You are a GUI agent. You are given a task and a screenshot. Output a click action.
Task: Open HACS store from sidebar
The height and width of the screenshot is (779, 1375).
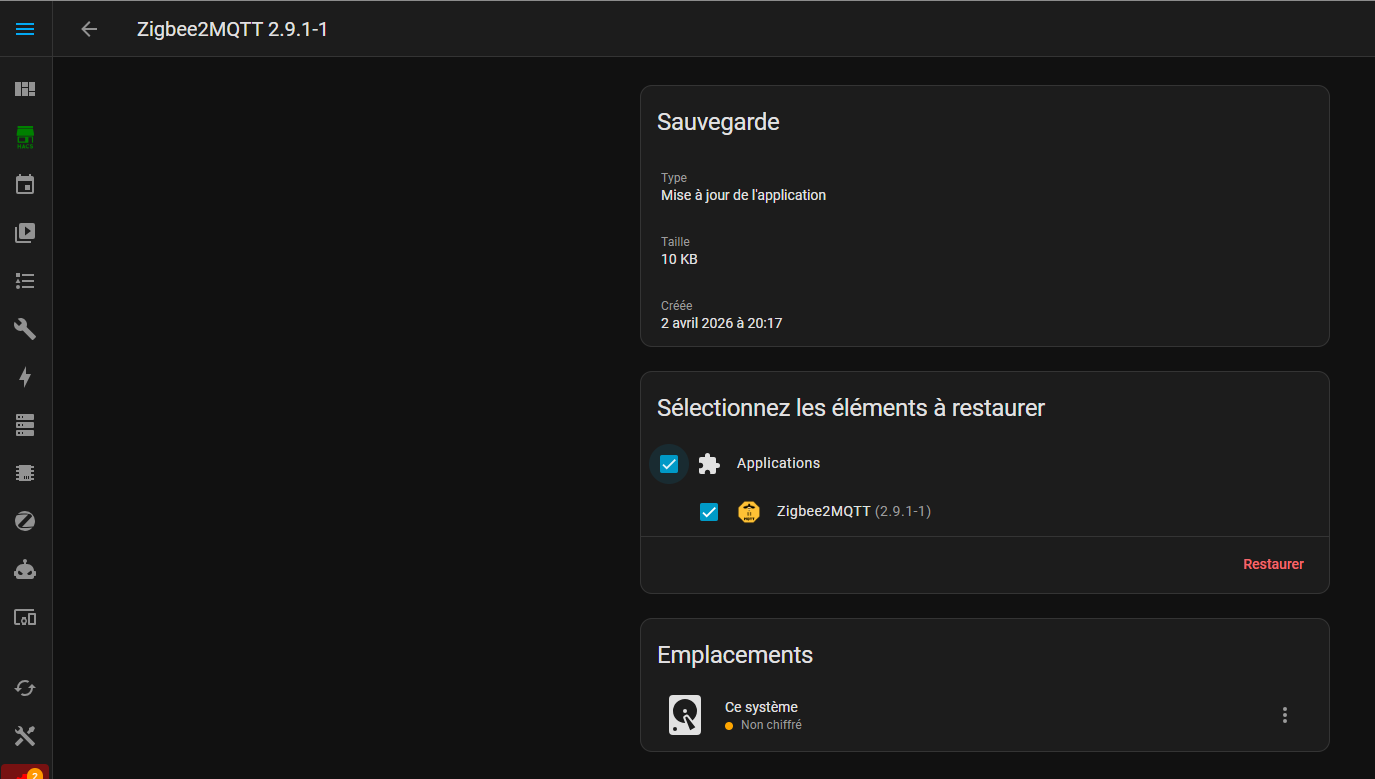click(x=25, y=137)
